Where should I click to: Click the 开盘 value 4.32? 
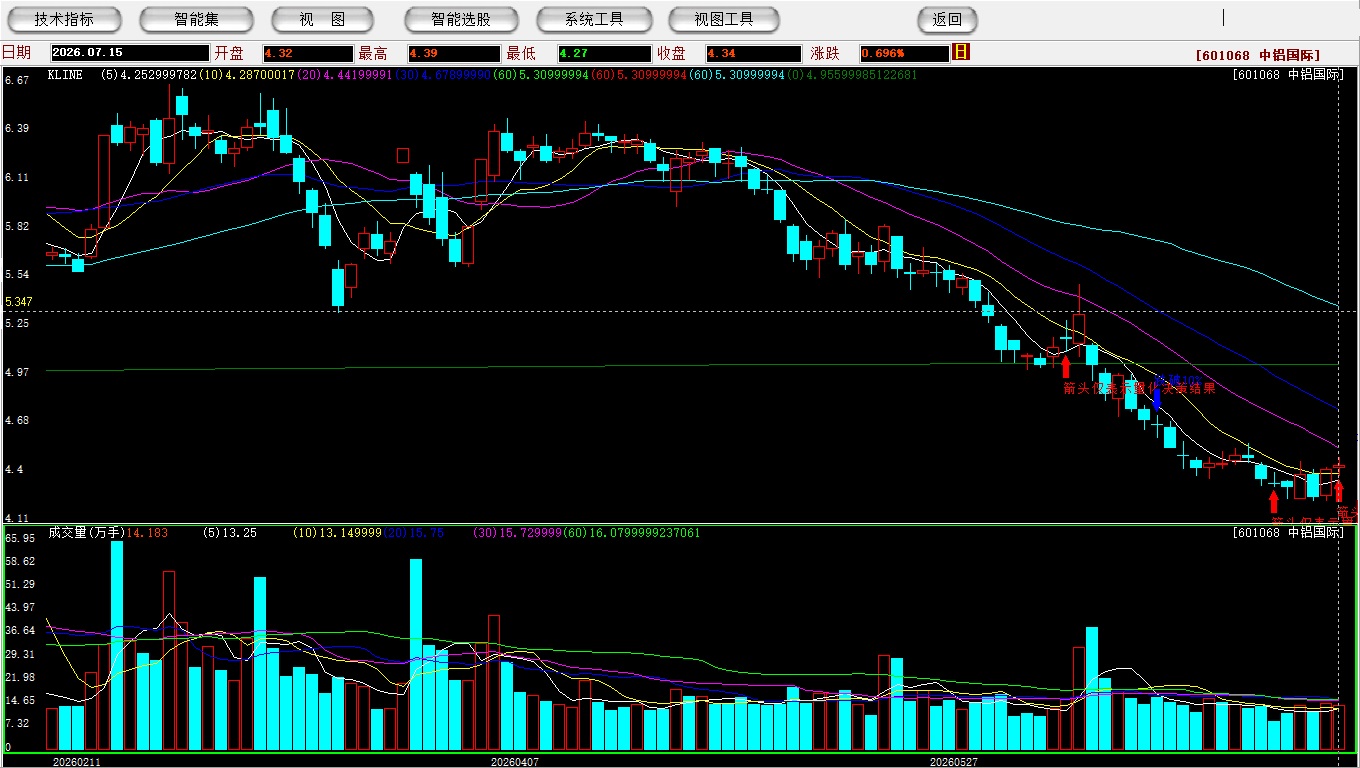tap(308, 53)
